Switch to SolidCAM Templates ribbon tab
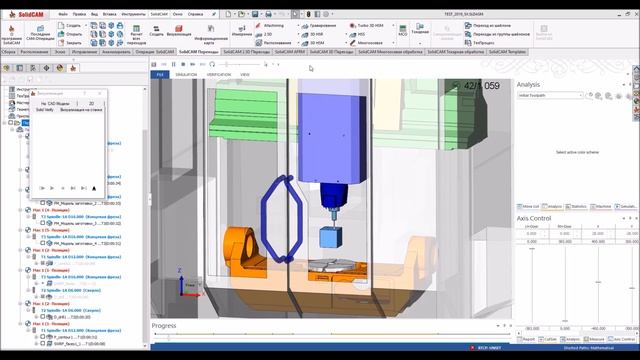The width and height of the screenshot is (640, 360). (x=507, y=52)
